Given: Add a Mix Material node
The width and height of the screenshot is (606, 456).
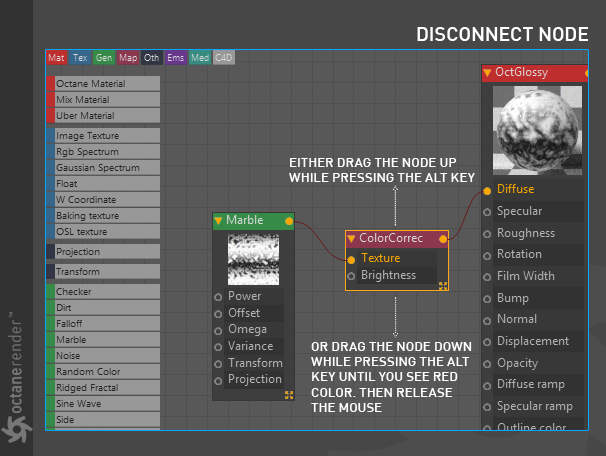Looking at the screenshot, I should click(x=103, y=100).
